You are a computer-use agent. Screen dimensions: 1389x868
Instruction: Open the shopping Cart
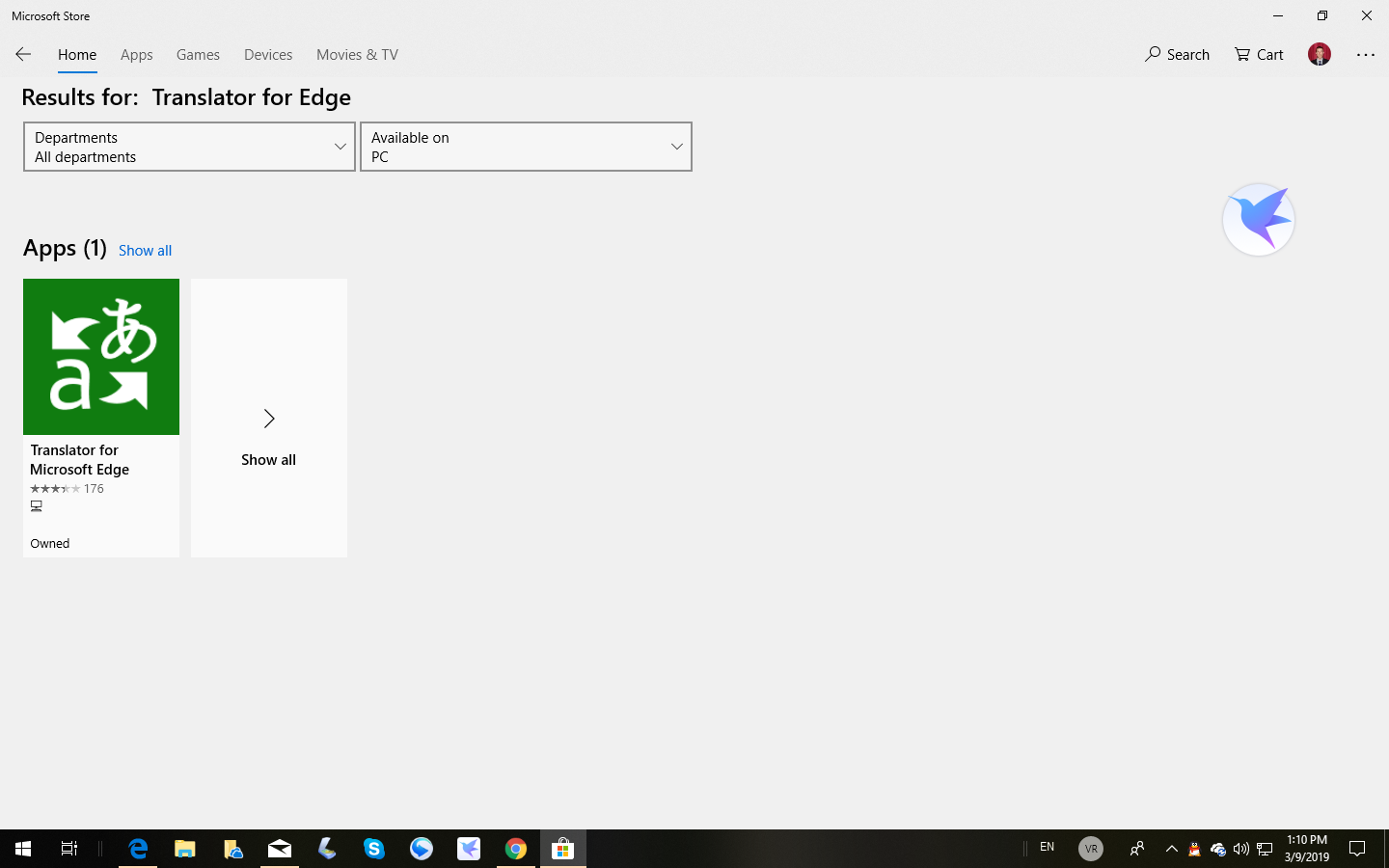[x=1259, y=55]
